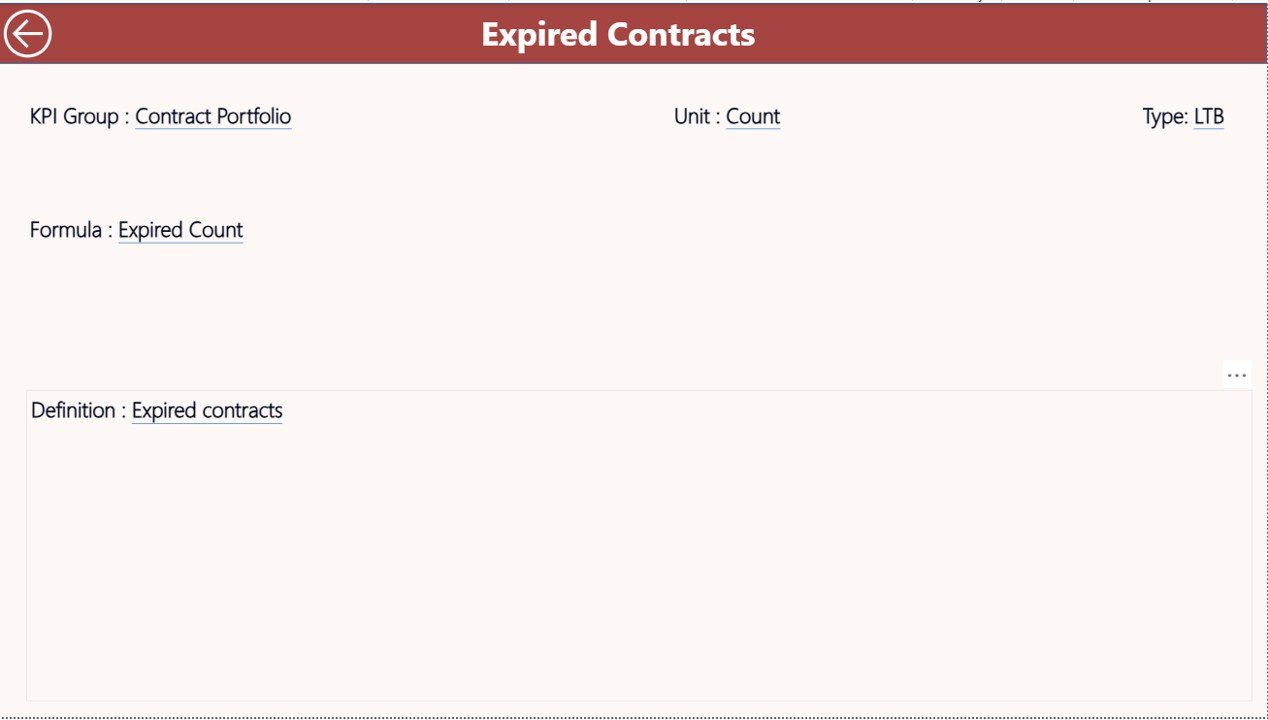The width and height of the screenshot is (1268, 720).
Task: Hit the back navigation control on the red banner
Action: tap(27, 33)
